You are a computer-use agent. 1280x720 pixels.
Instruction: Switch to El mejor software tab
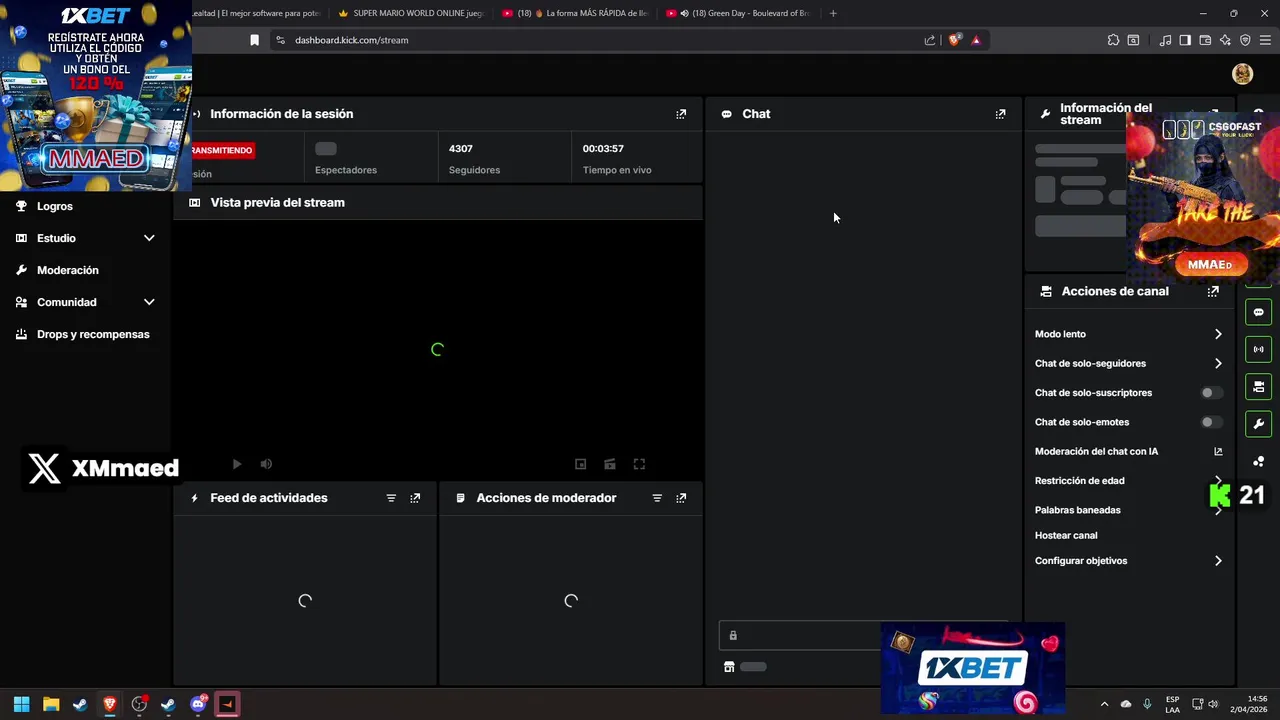[x=257, y=13]
